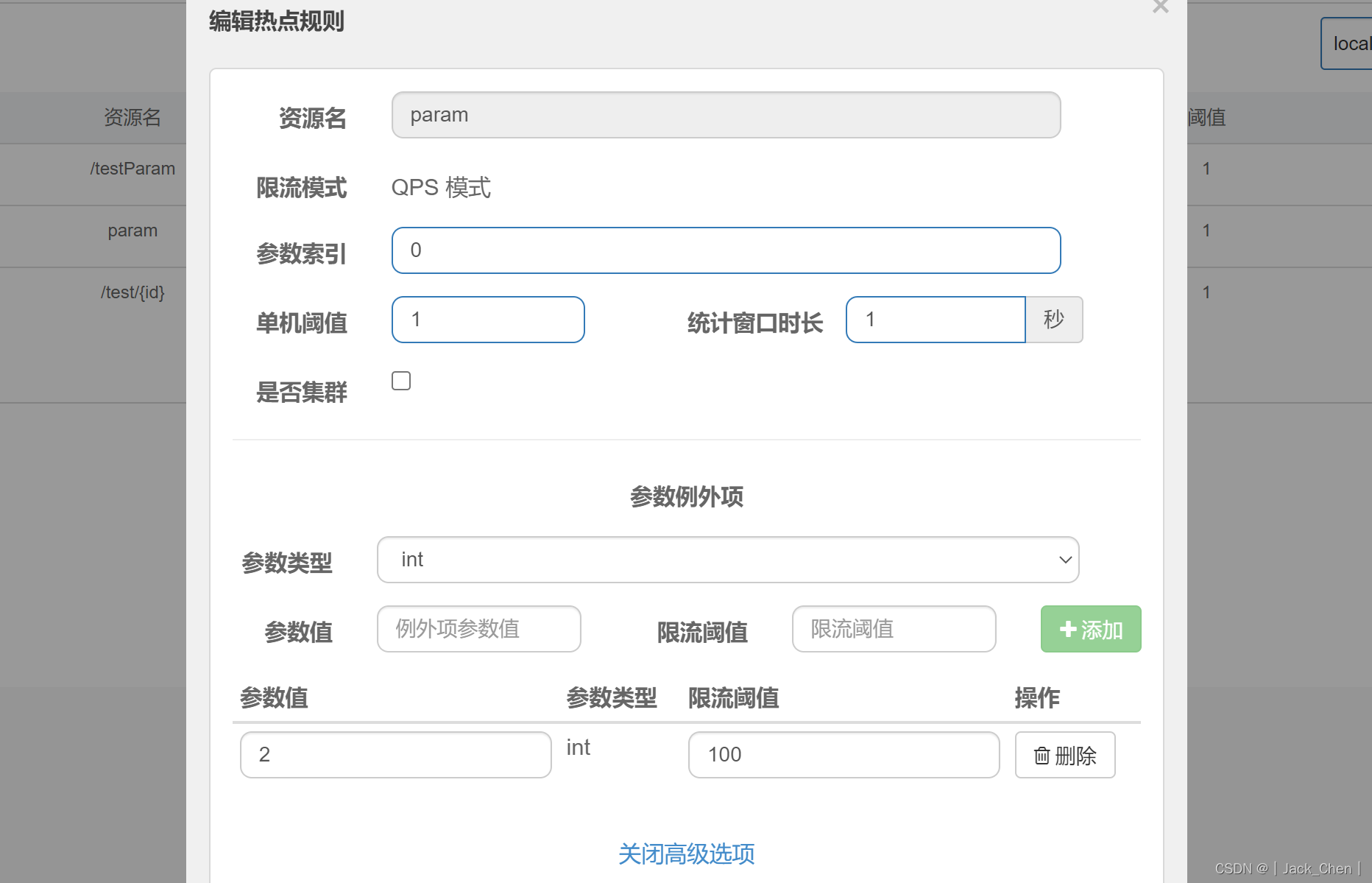Click the 关闭高级选项 link

pos(686,854)
